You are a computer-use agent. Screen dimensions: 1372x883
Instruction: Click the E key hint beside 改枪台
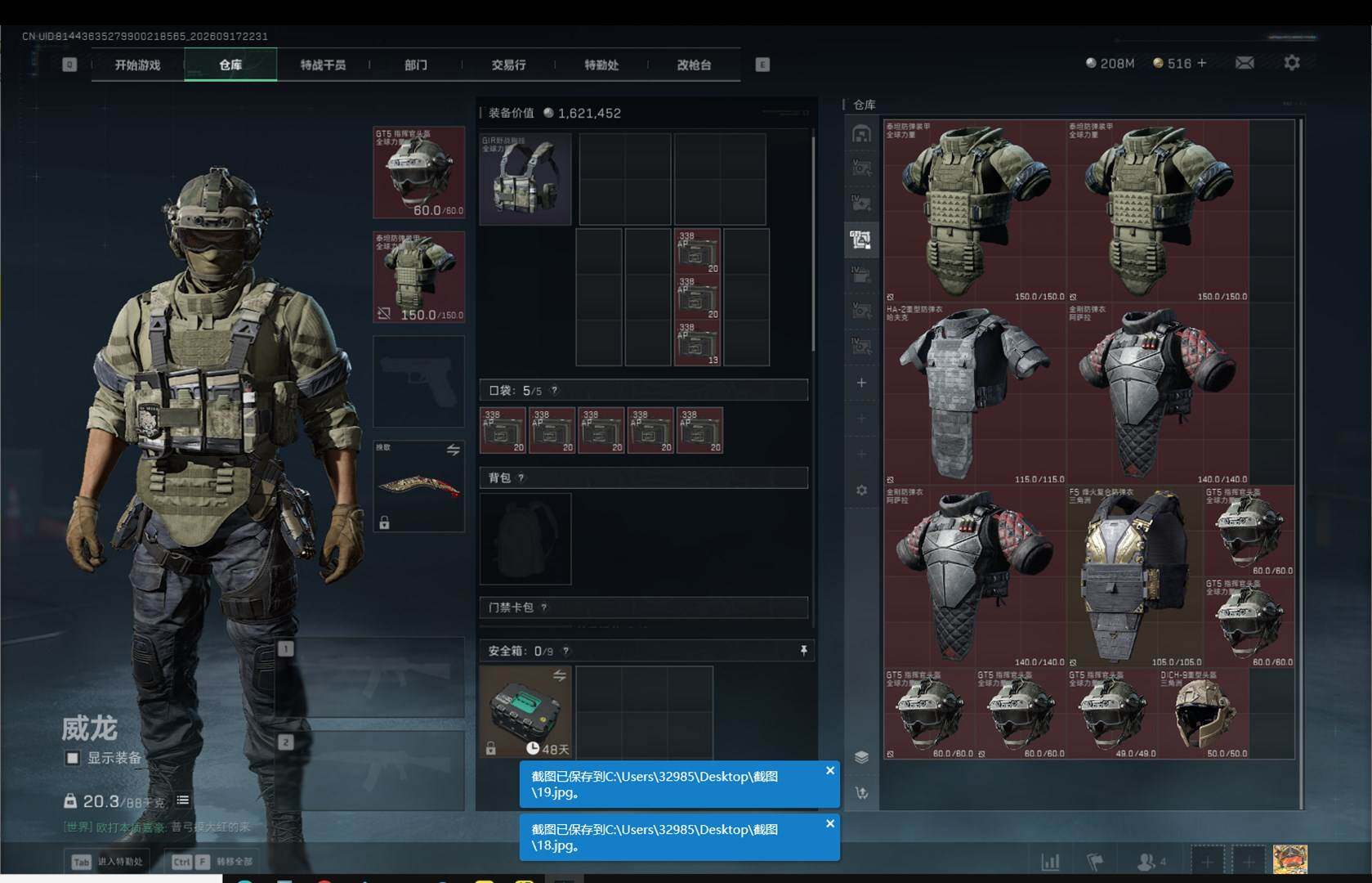click(x=762, y=65)
